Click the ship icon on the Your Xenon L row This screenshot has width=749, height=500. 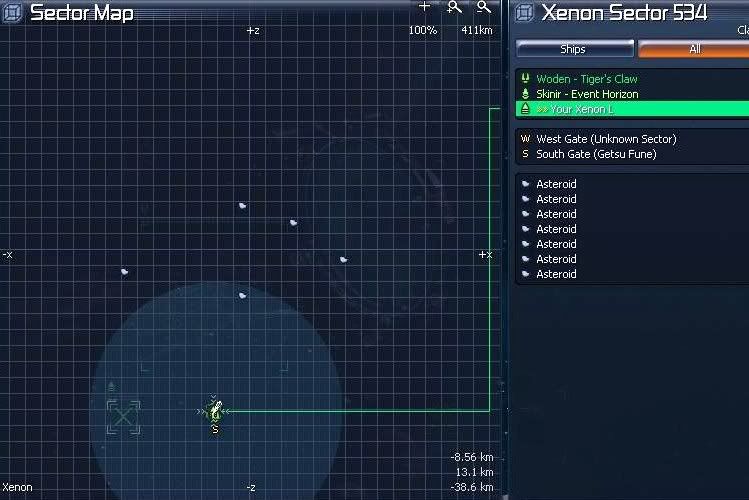(525, 109)
